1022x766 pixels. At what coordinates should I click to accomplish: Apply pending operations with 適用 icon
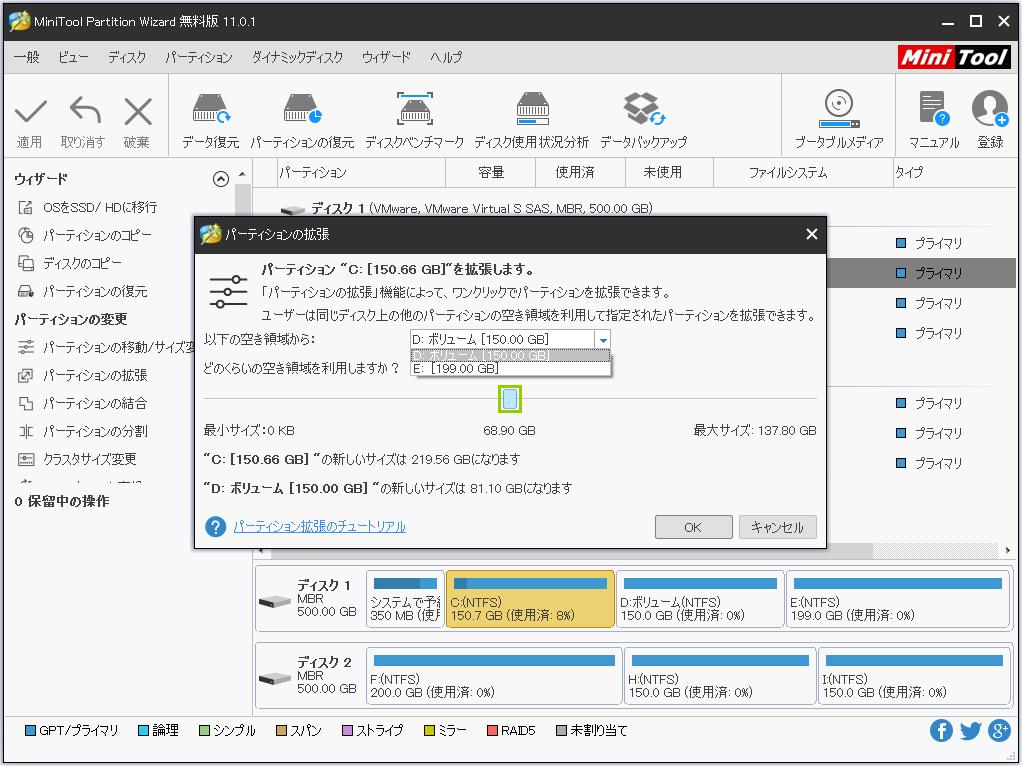coord(31,115)
